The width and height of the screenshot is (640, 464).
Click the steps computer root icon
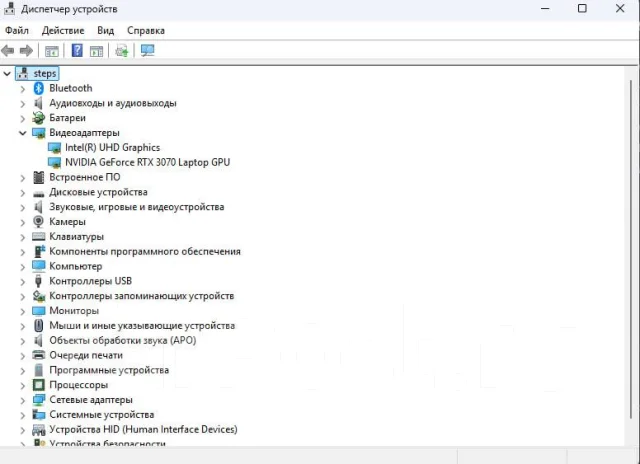click(23, 73)
